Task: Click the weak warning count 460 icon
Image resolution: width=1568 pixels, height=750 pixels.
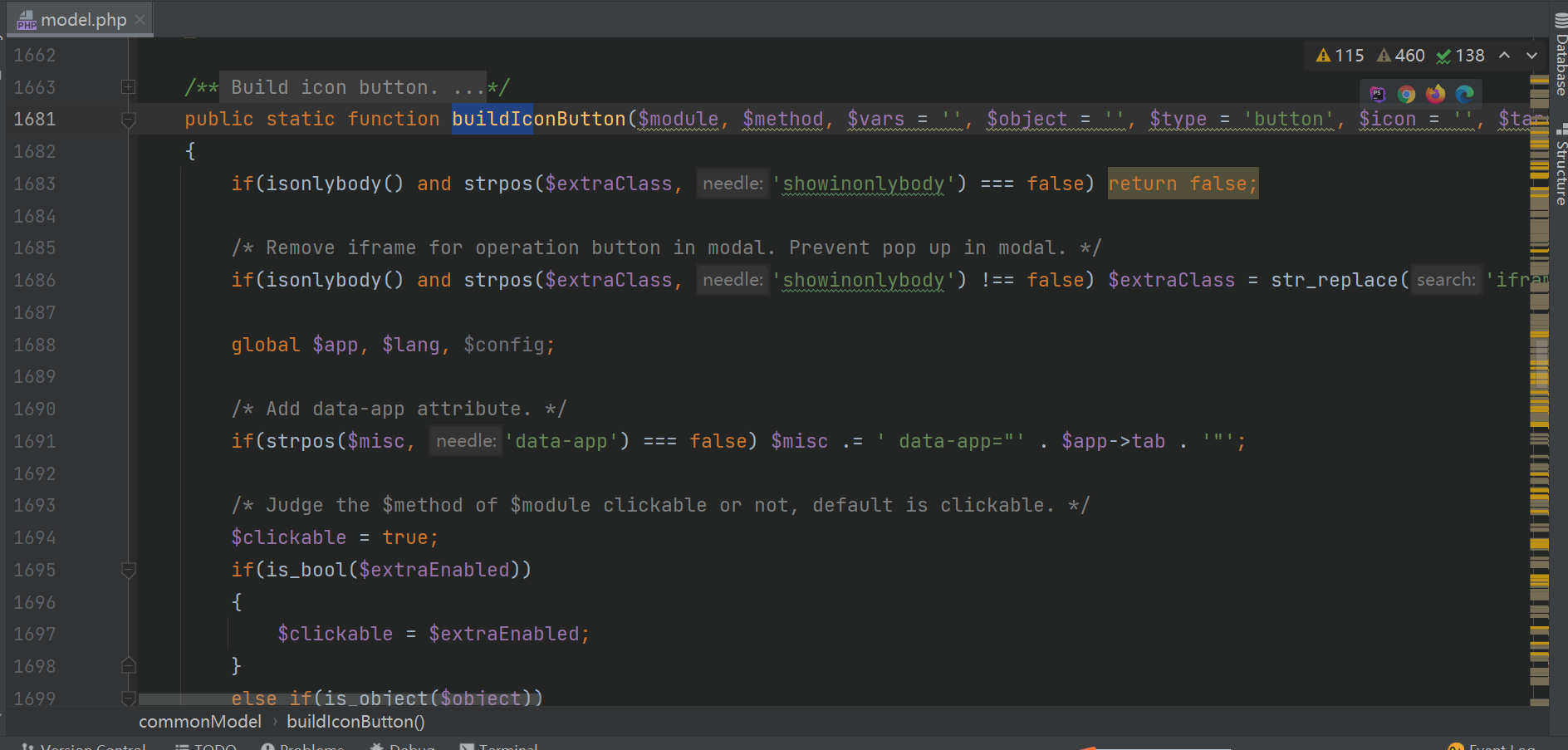Action: (1400, 56)
